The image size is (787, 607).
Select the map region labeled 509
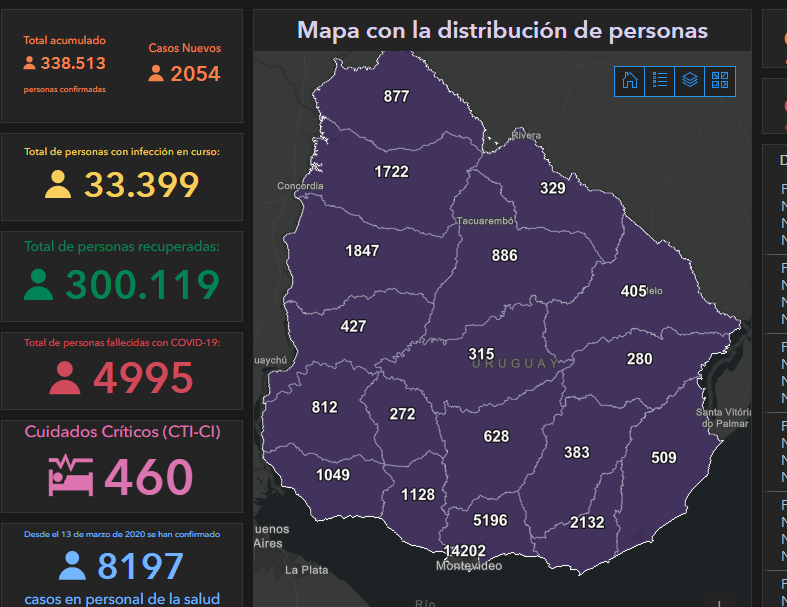(x=664, y=457)
